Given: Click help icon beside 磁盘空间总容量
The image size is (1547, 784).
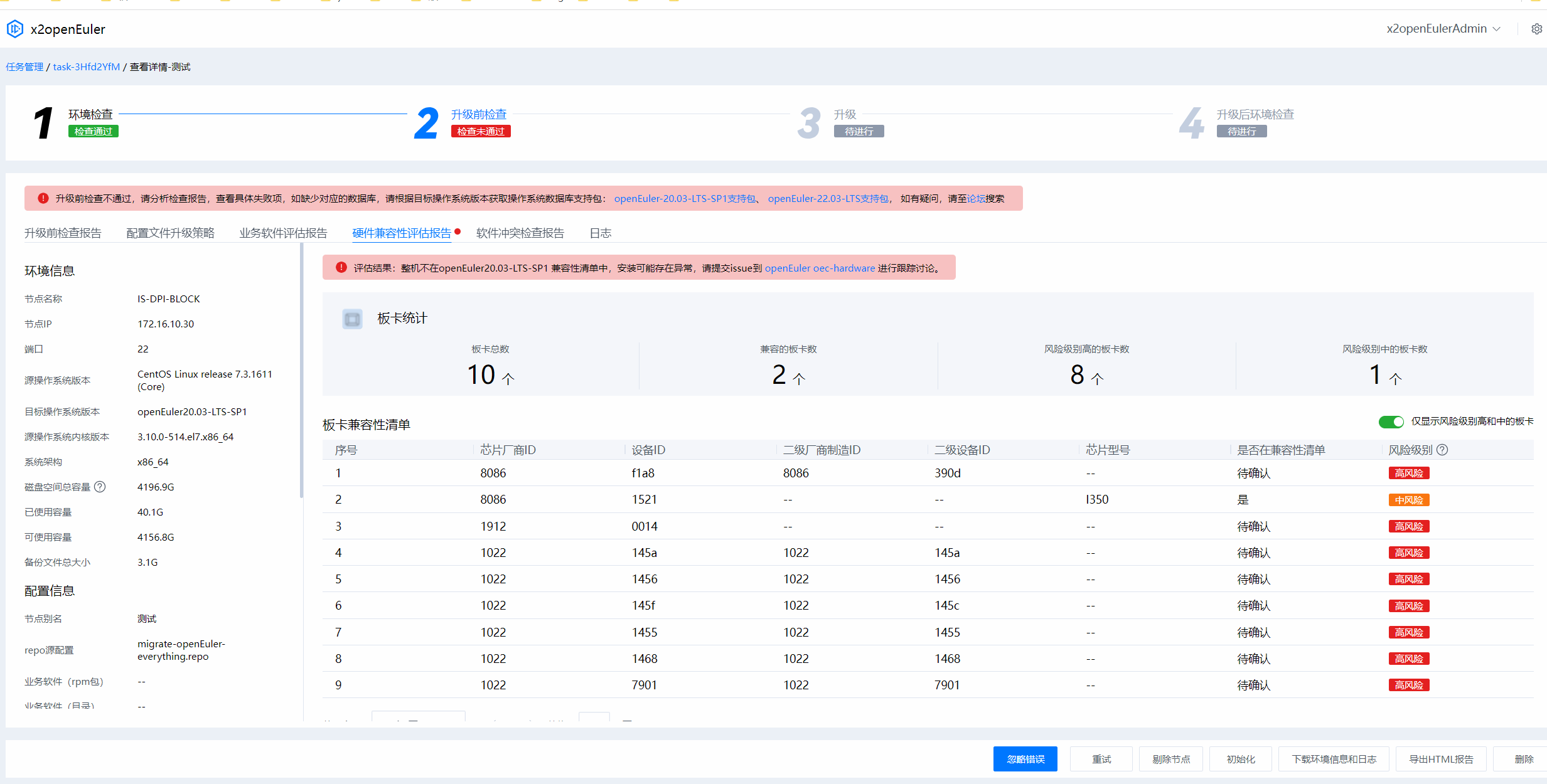Looking at the screenshot, I should coord(100,487).
